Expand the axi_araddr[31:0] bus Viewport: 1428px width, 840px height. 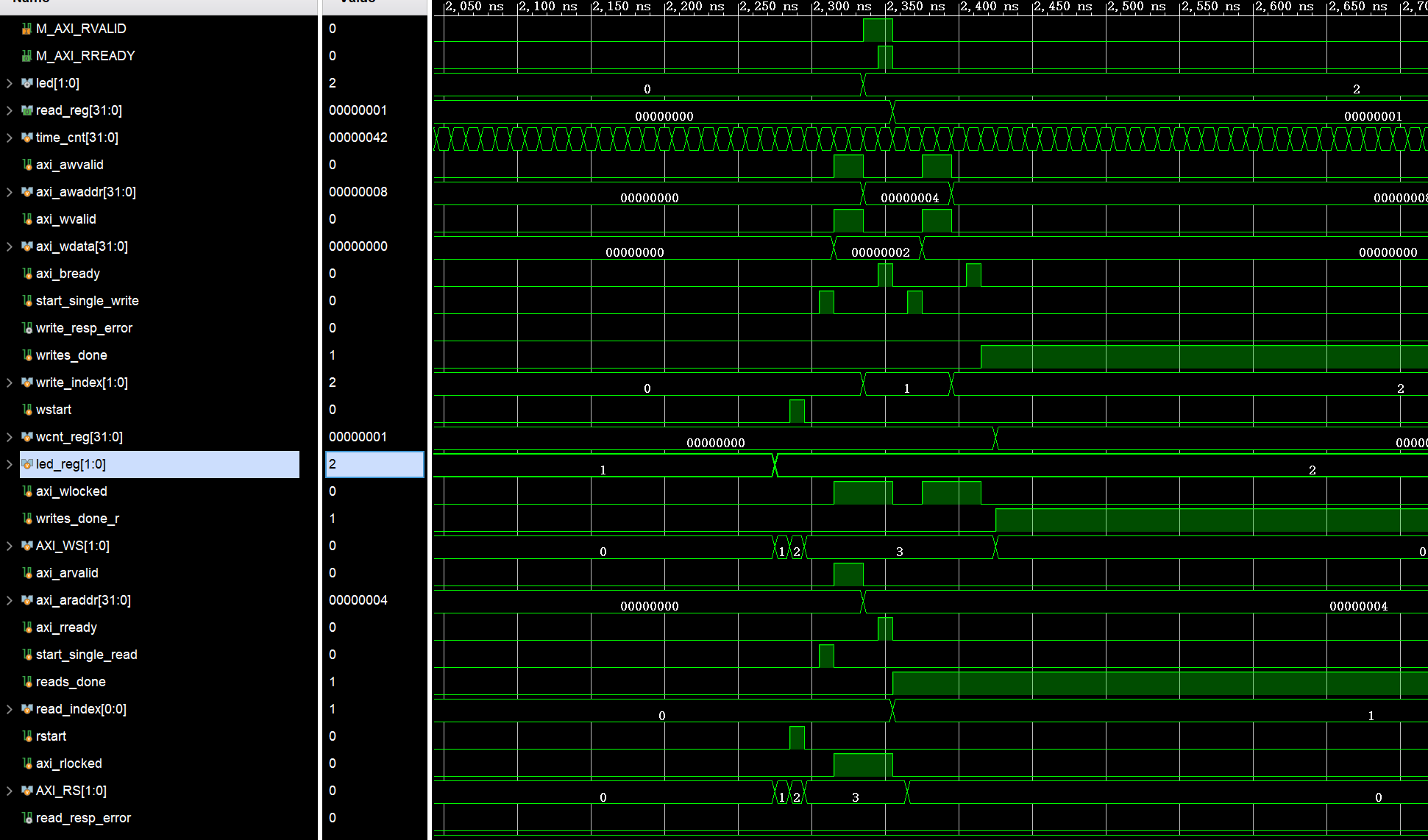9,600
